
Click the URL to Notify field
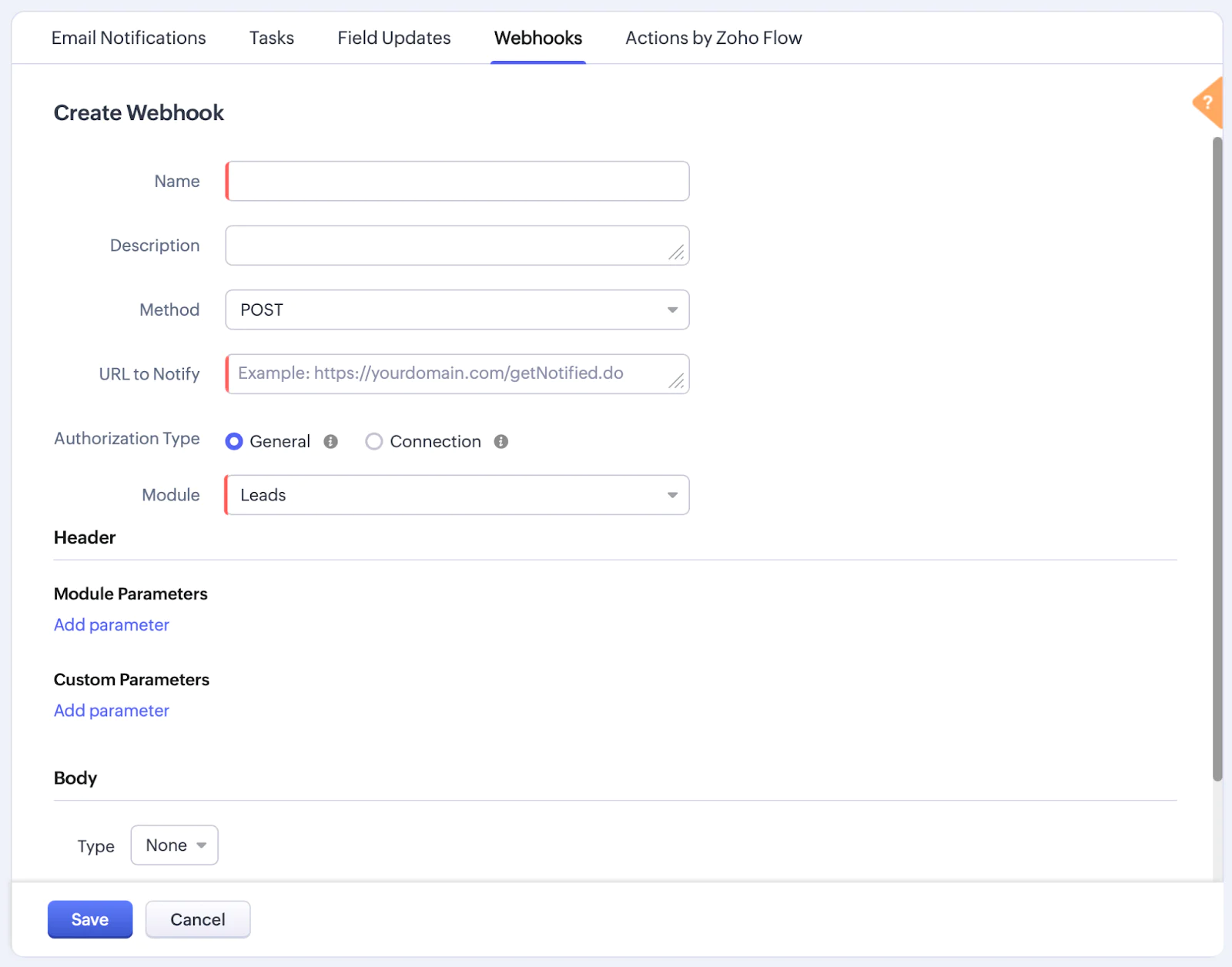point(457,373)
